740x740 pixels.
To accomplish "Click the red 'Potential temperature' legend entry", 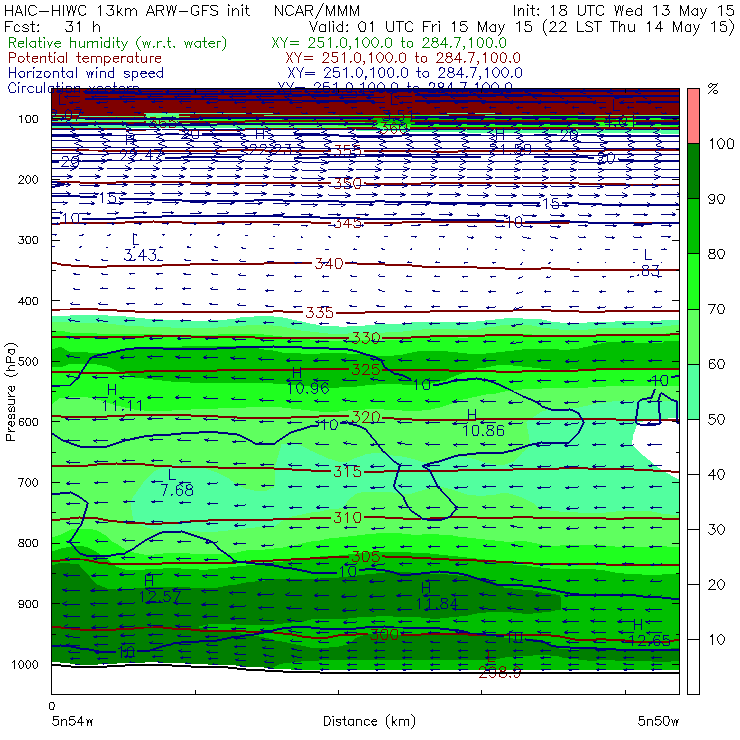I will [85, 58].
